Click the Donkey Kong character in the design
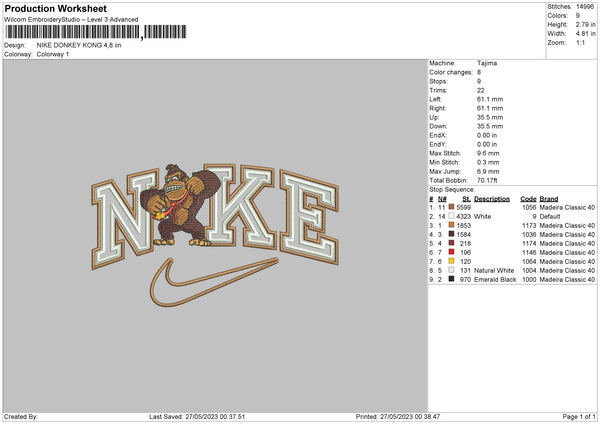The height and width of the screenshot is (424, 600). tap(180, 205)
